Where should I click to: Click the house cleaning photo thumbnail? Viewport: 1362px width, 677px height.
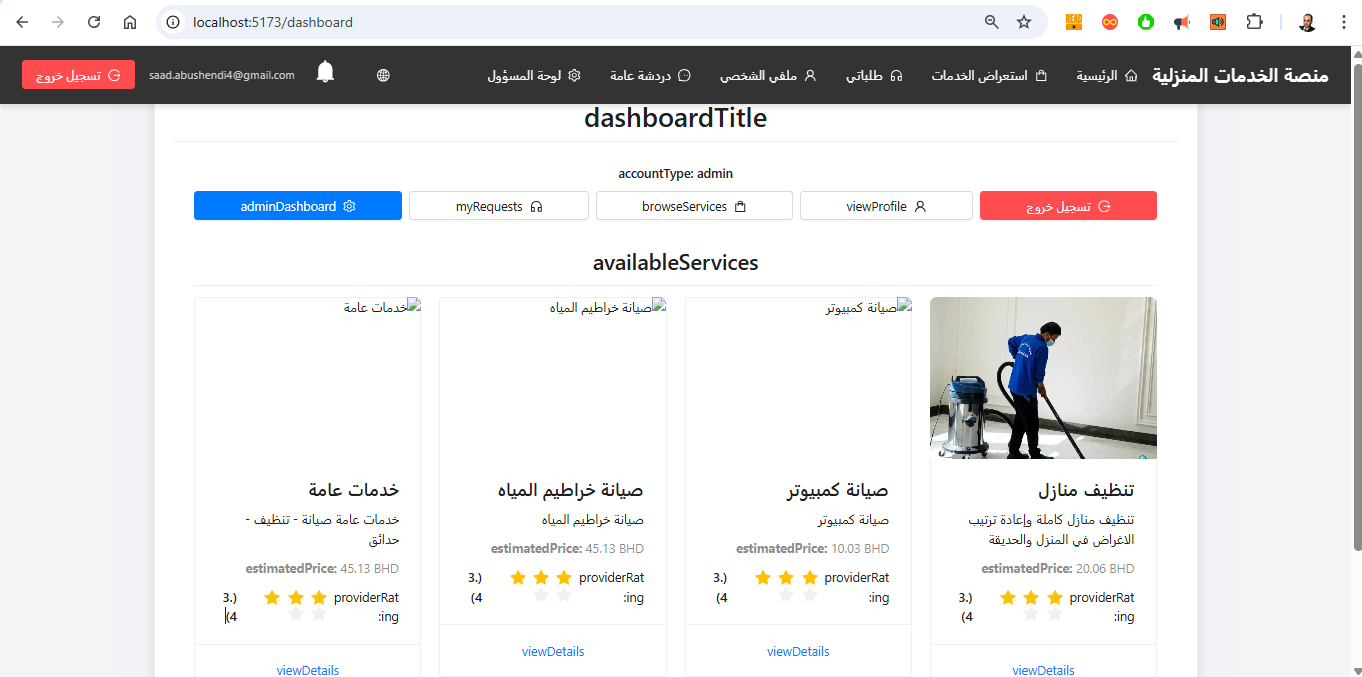1043,378
